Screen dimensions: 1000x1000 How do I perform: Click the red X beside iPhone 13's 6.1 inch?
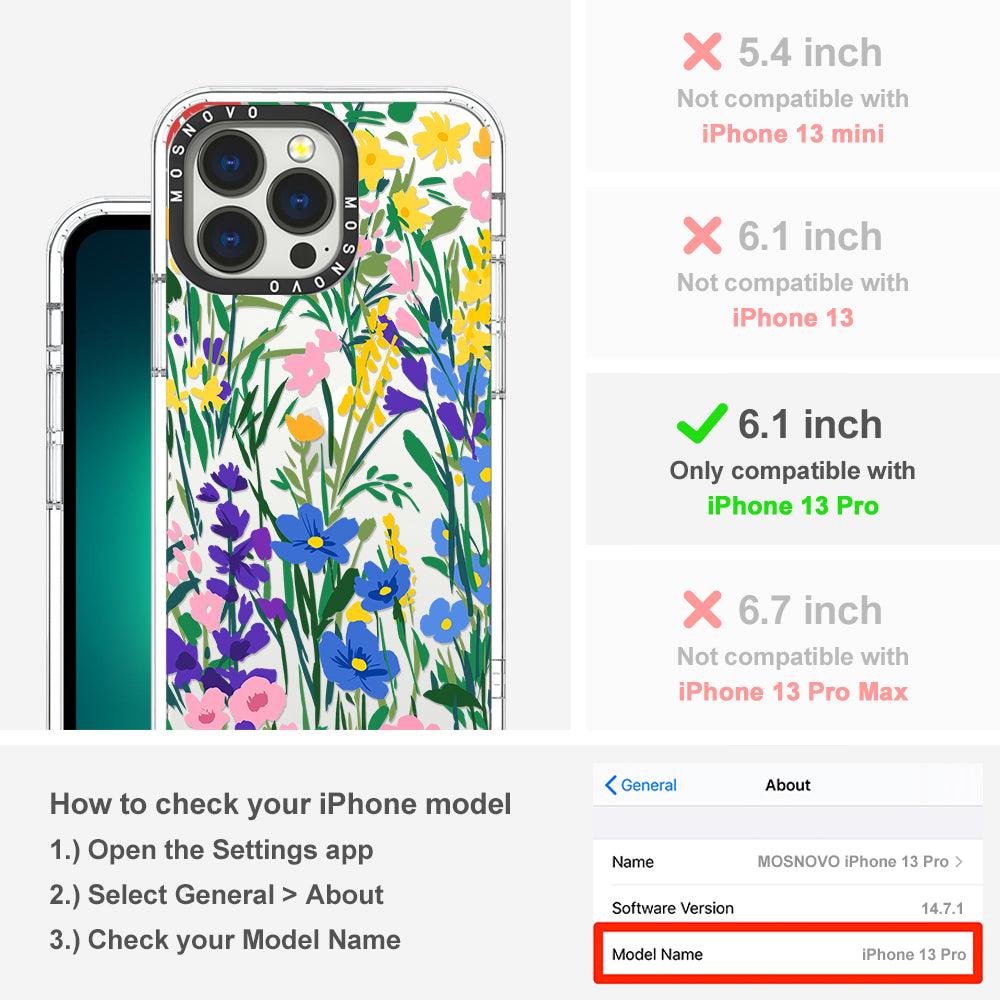[702, 235]
